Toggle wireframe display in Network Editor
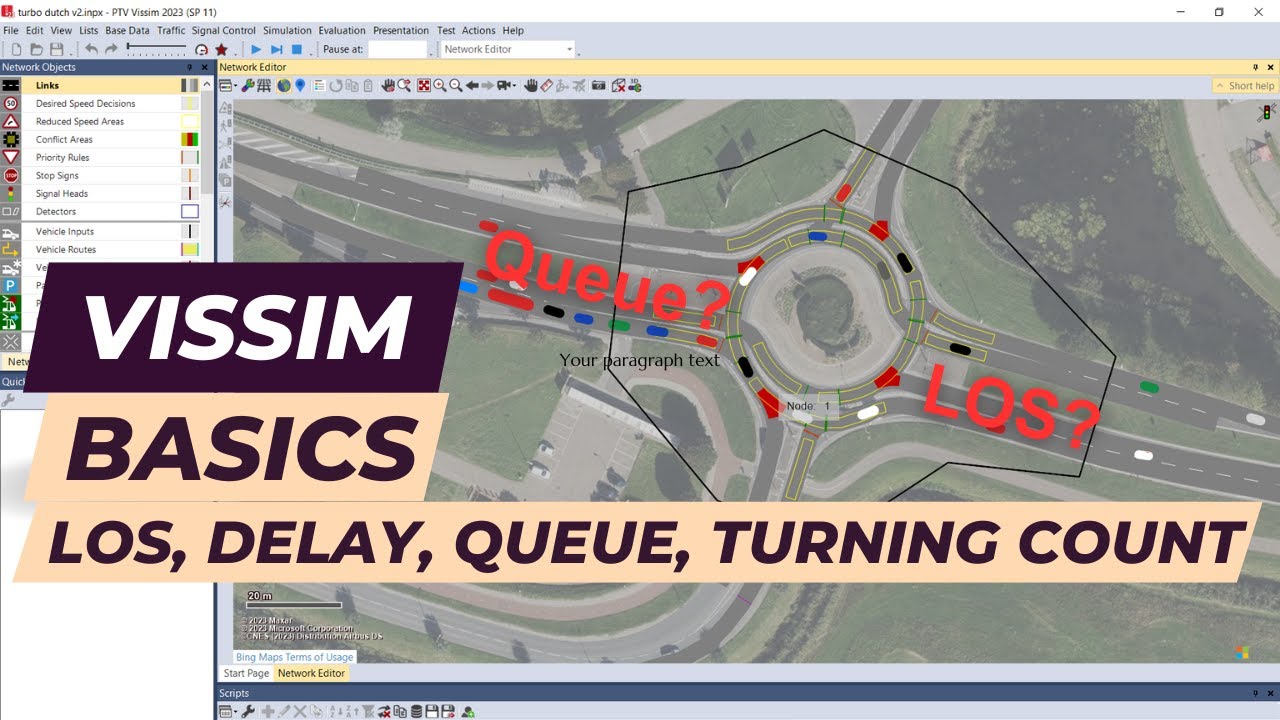 [264, 86]
